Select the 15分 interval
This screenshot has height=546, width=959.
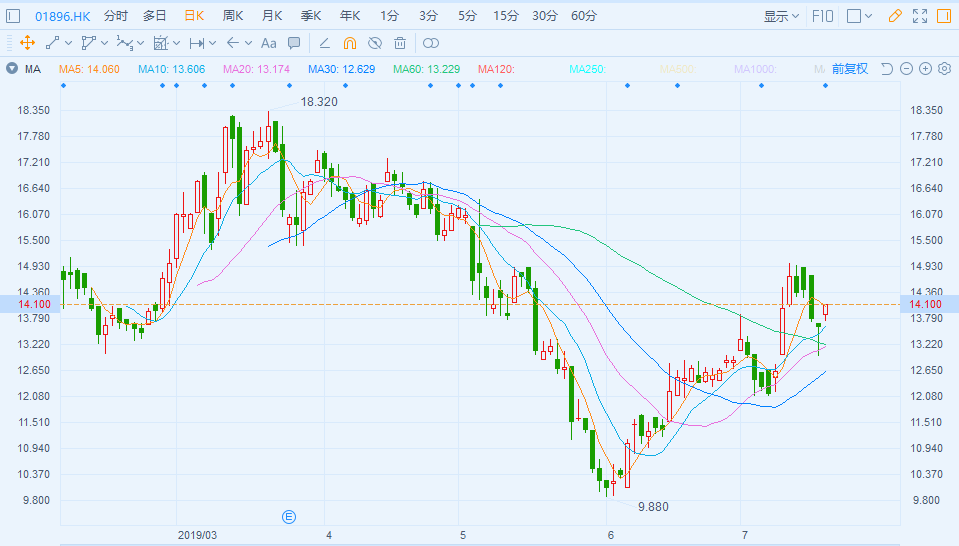506,16
